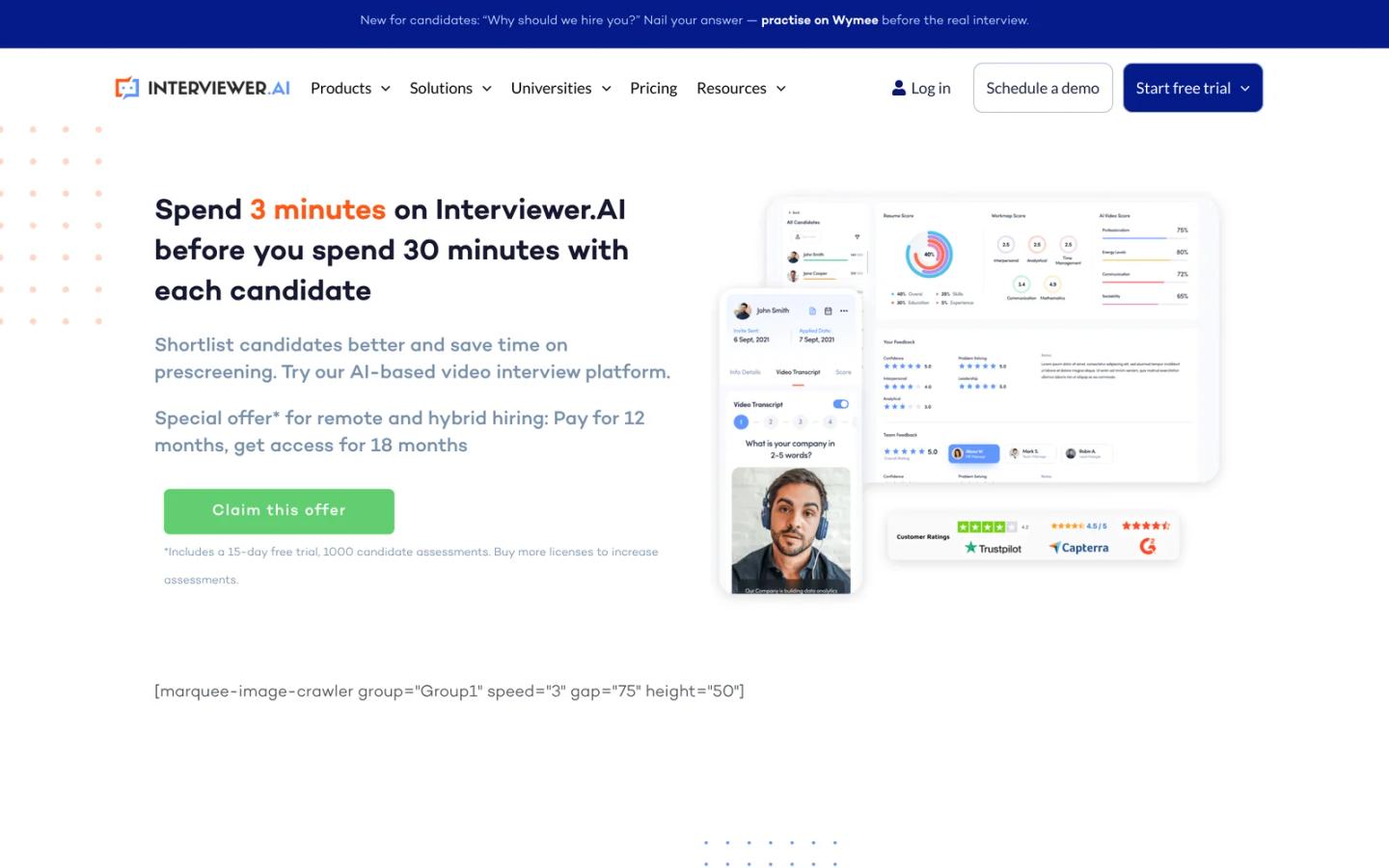This screenshot has height=868, width=1389.
Task: Select the Info Details tab in mockup
Action: click(745, 372)
